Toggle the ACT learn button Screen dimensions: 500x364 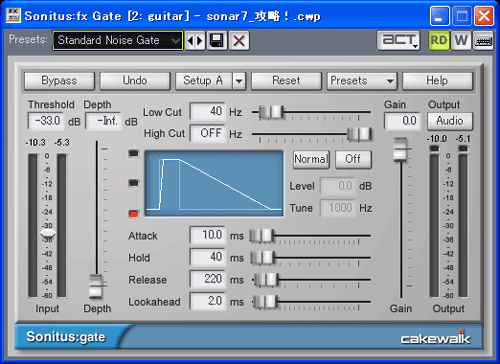tap(399, 41)
